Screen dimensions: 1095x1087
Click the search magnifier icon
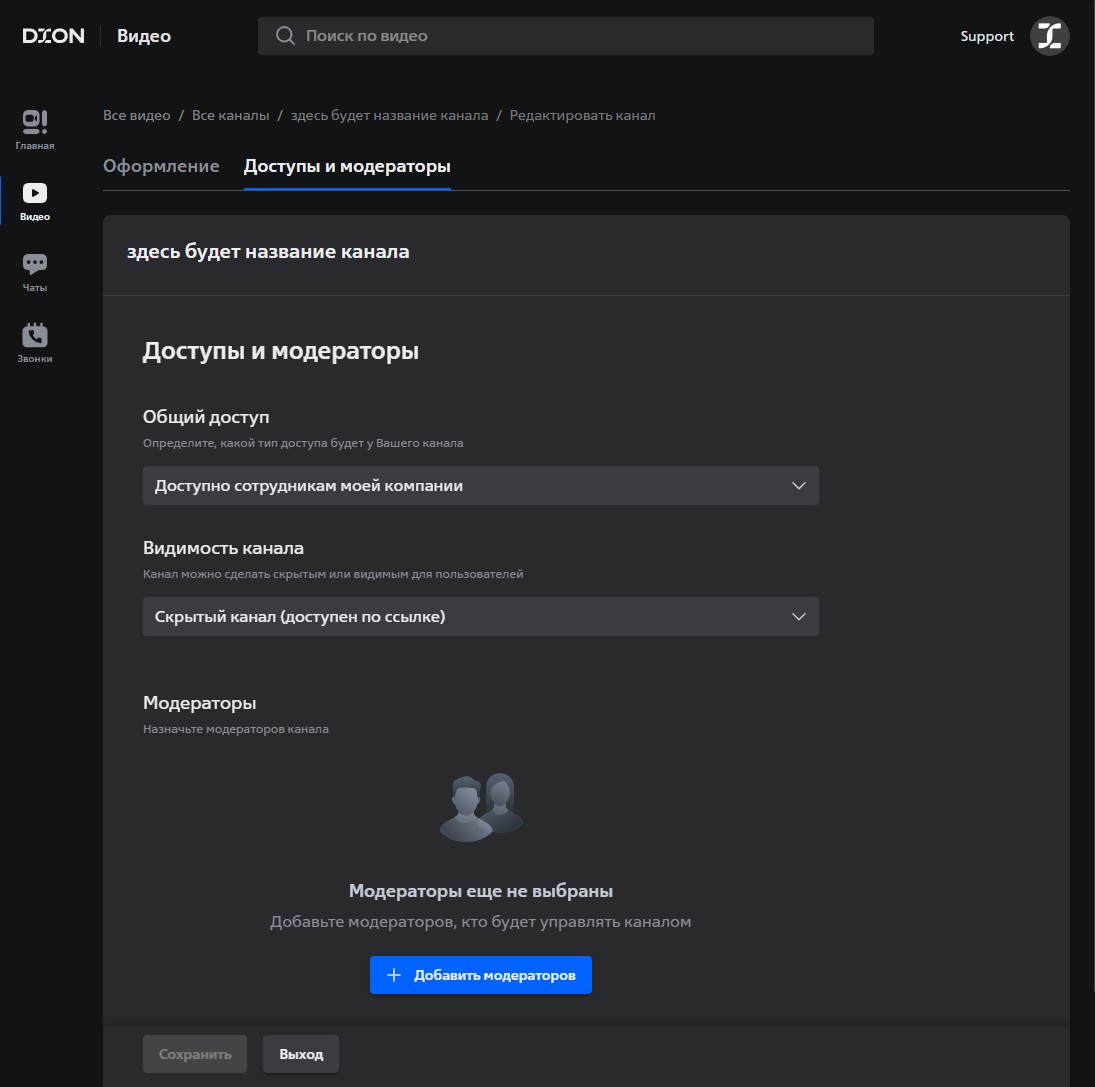click(285, 36)
